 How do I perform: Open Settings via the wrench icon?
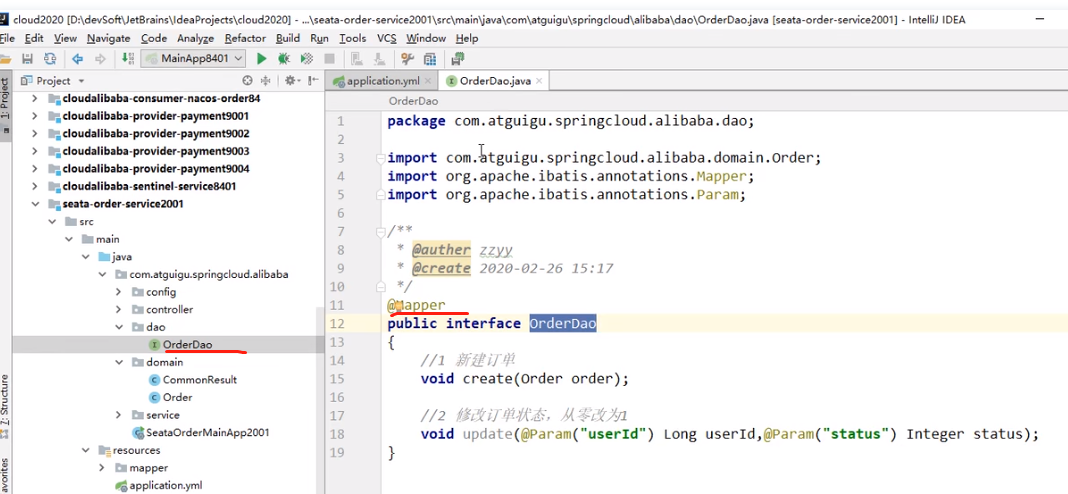407,59
